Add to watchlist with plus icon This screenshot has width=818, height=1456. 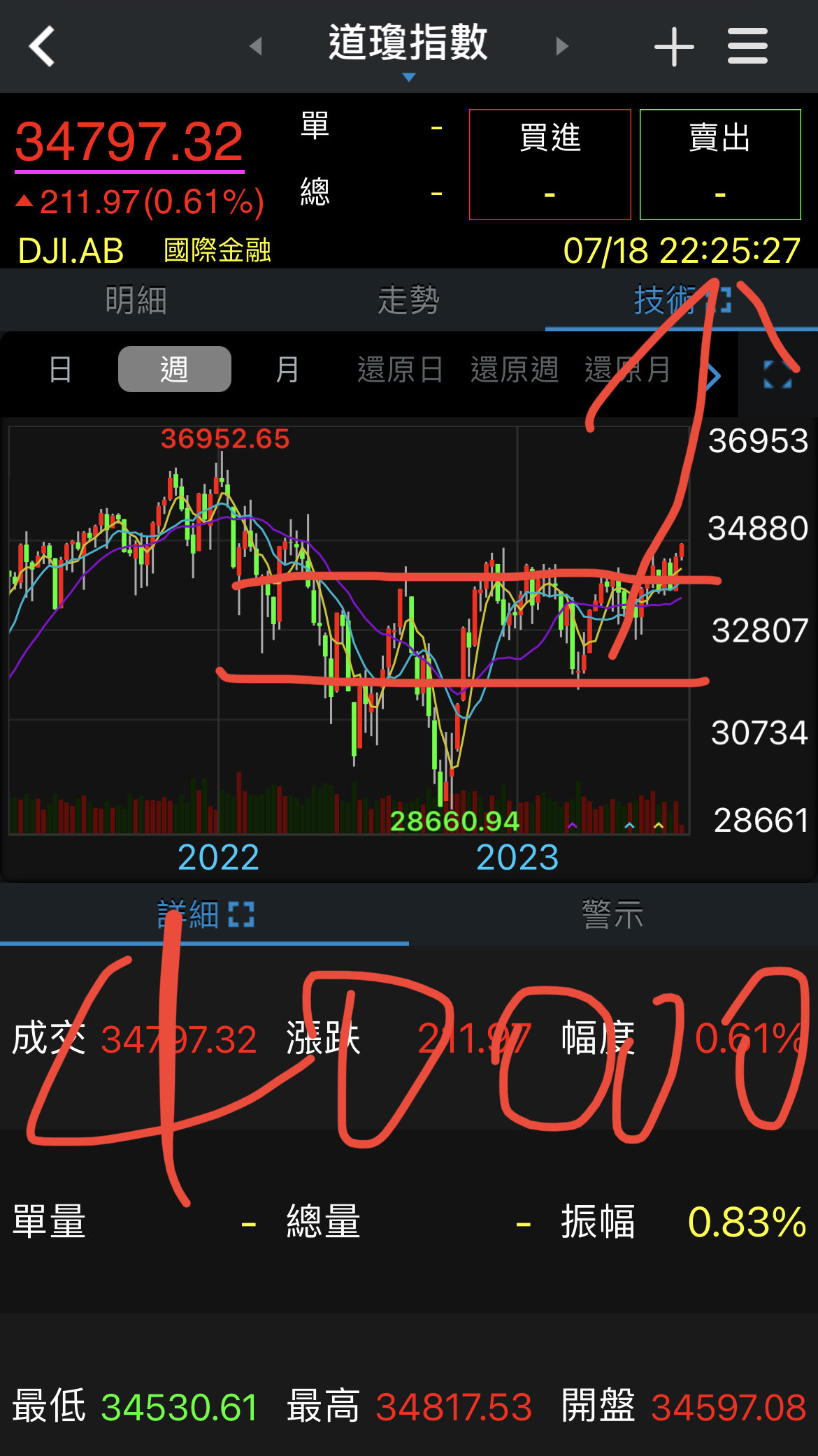(674, 47)
